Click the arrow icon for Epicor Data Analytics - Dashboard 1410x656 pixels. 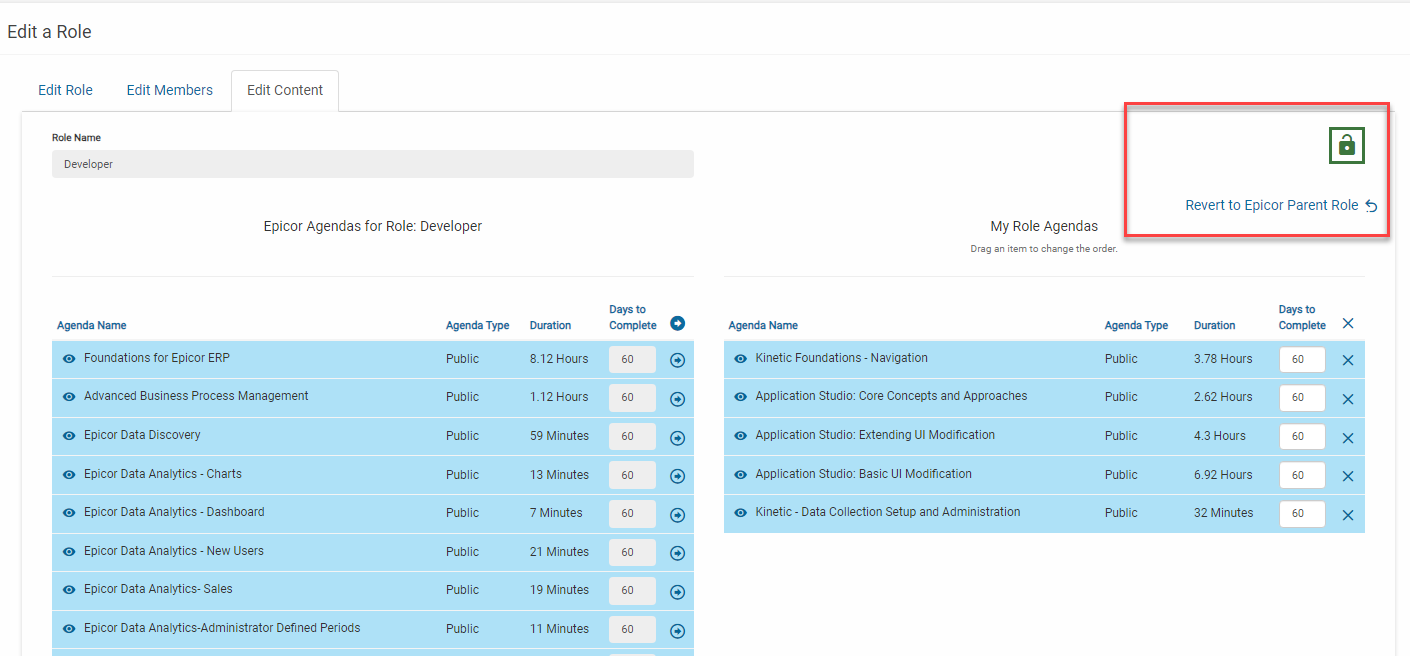click(677, 513)
